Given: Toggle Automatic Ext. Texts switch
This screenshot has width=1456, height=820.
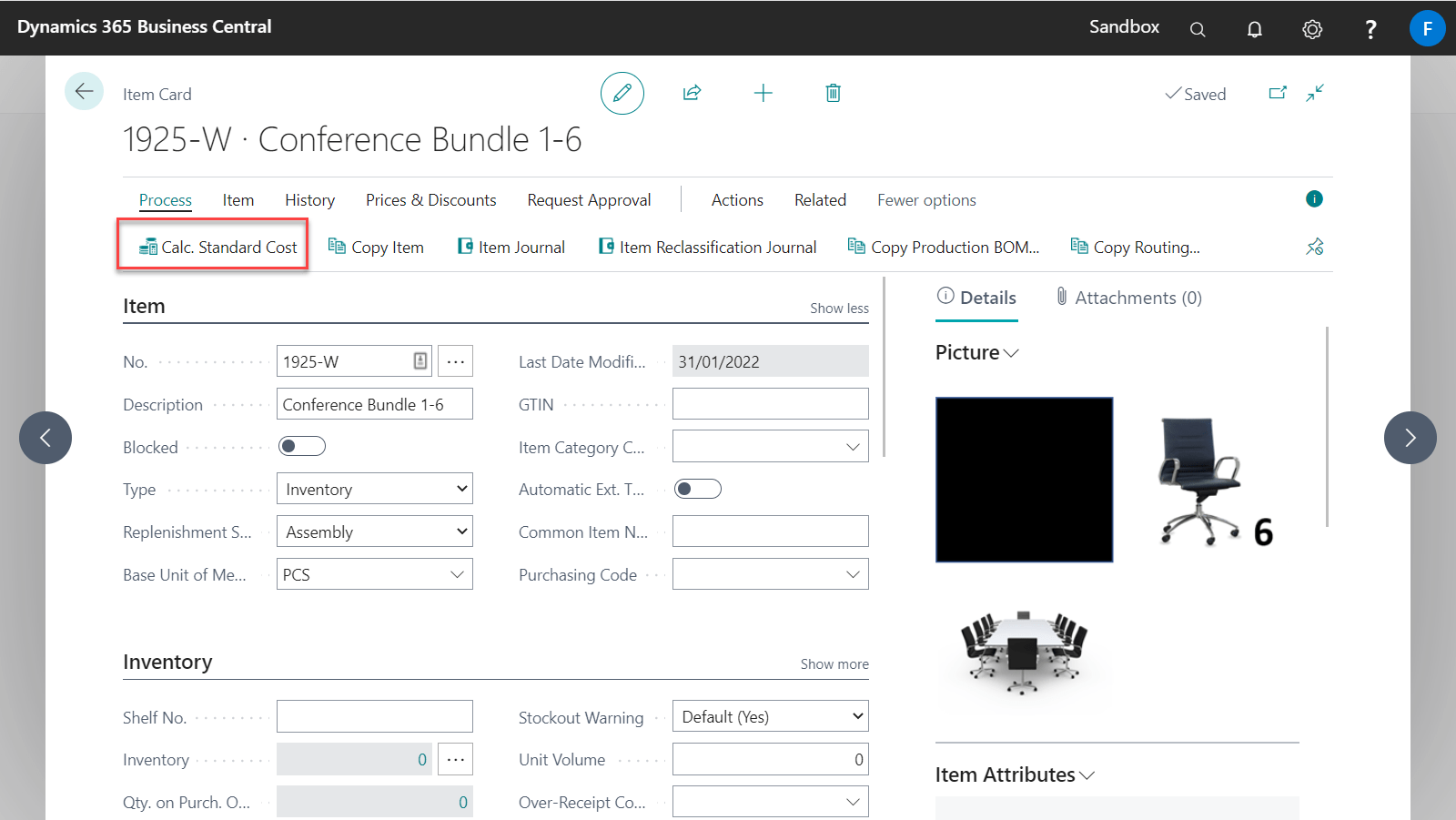Looking at the screenshot, I should point(698,489).
